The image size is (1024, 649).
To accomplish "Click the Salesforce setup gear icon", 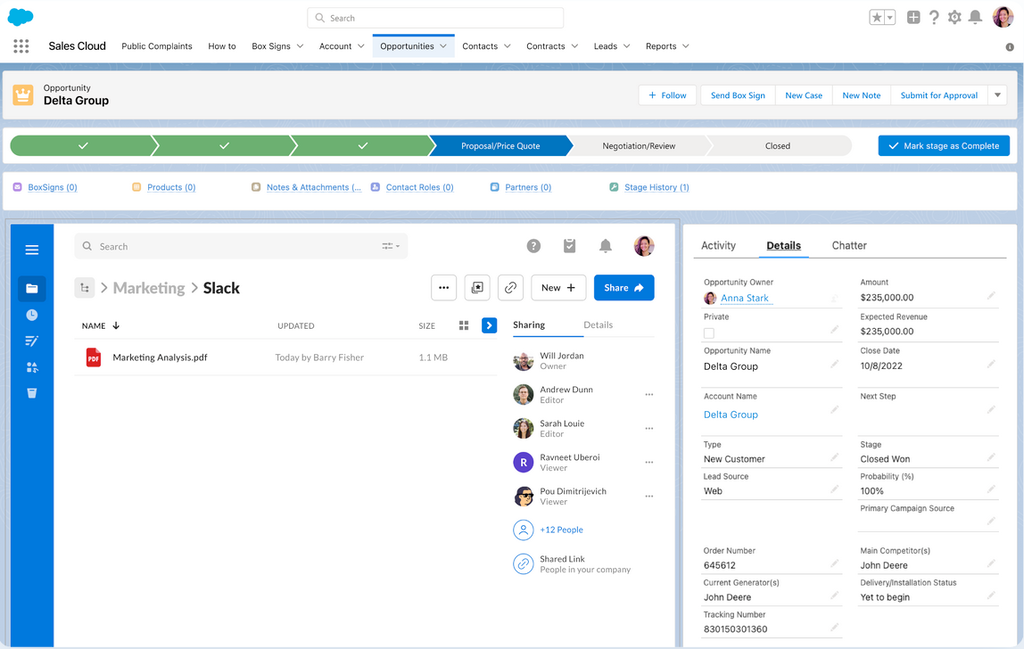I will [x=954, y=17].
